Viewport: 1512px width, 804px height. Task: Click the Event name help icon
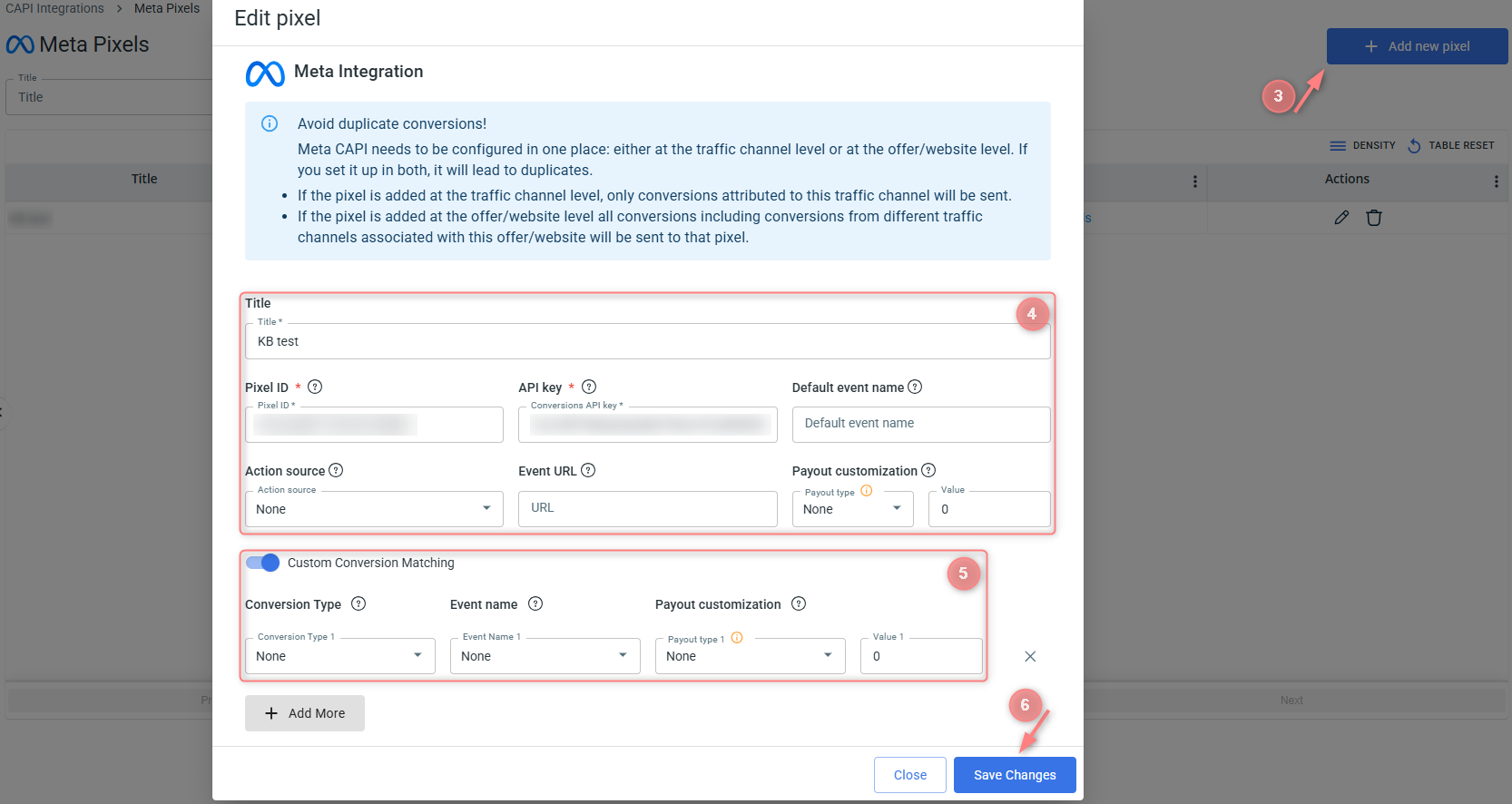pos(535,603)
